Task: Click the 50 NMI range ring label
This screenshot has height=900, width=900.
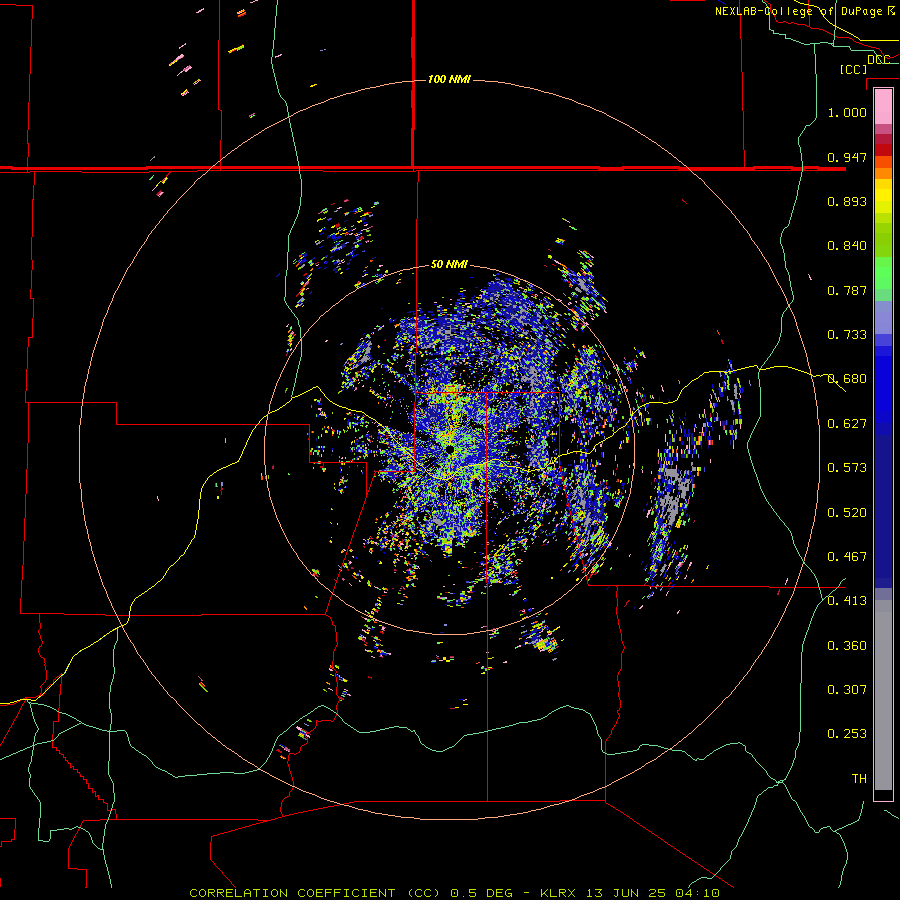Action: click(449, 264)
